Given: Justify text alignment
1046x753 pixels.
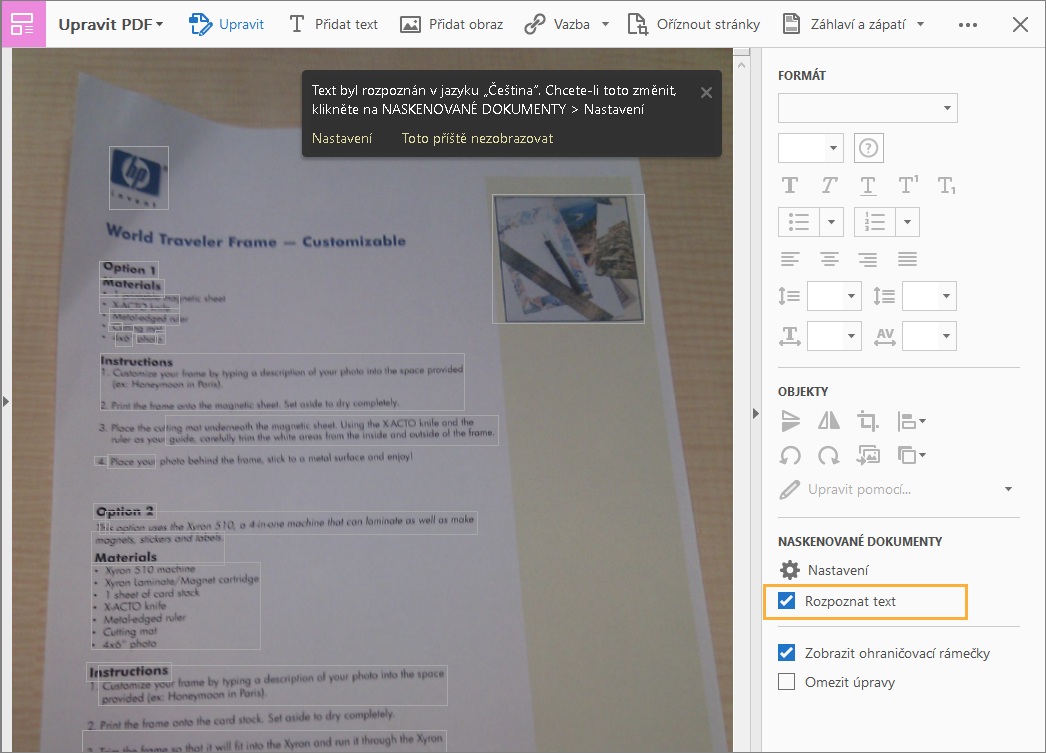Looking at the screenshot, I should coord(907,259).
